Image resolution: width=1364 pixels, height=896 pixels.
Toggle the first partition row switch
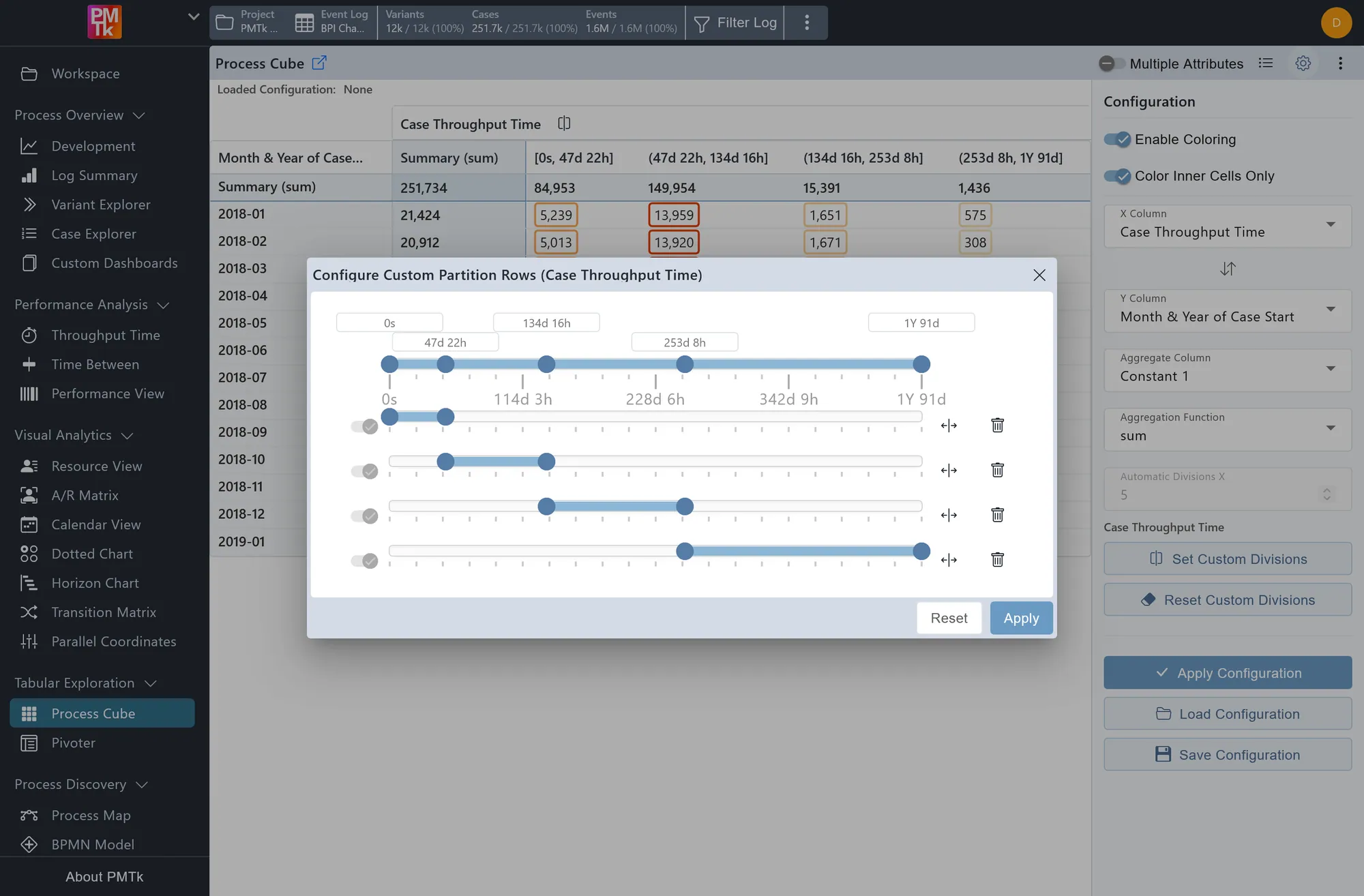(x=364, y=427)
